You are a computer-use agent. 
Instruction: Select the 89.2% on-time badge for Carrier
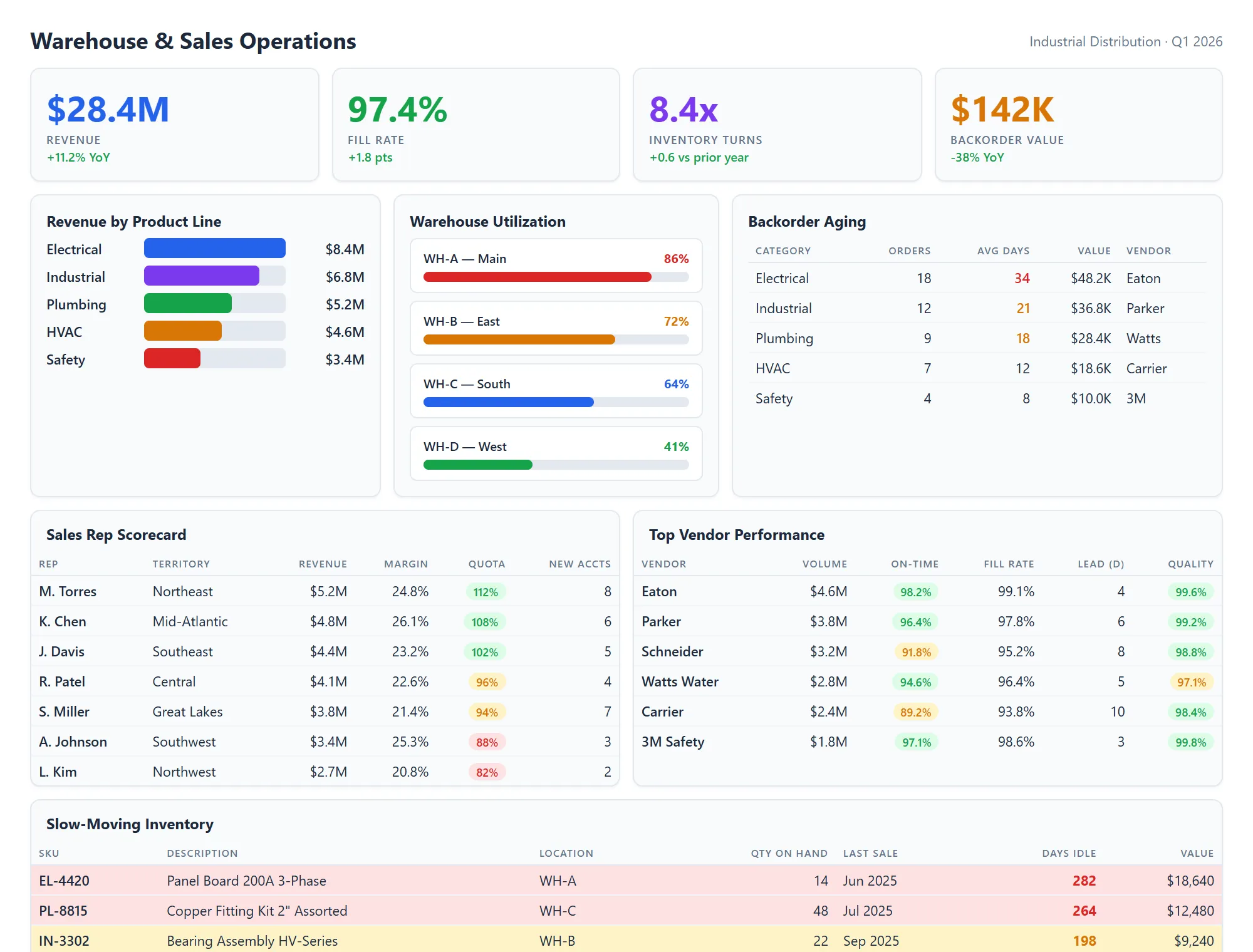(x=915, y=711)
